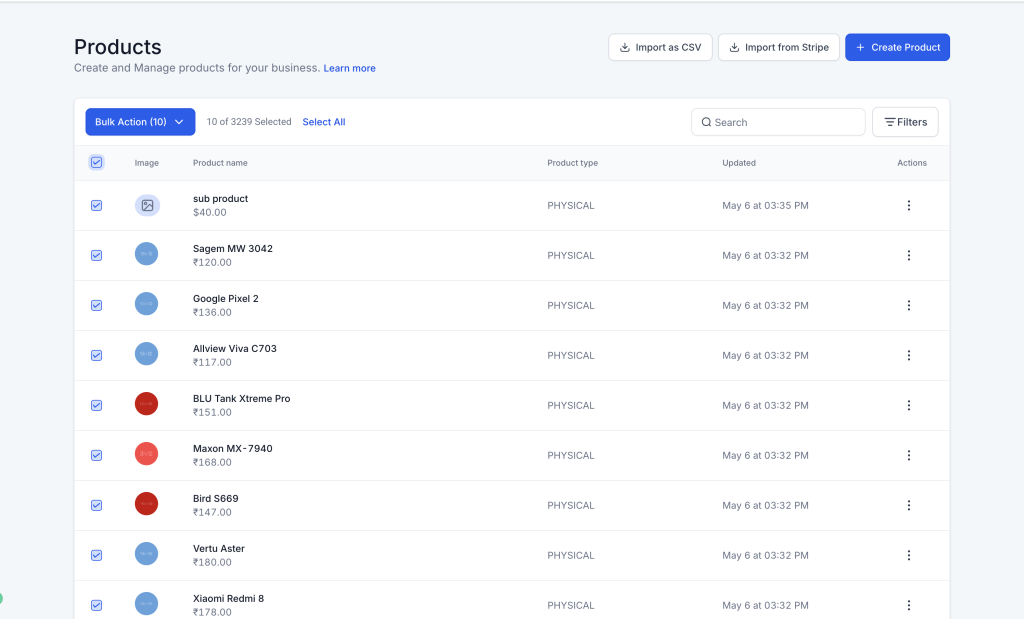Click the Select All link
The width and height of the screenshot is (1024, 619).
pos(324,122)
